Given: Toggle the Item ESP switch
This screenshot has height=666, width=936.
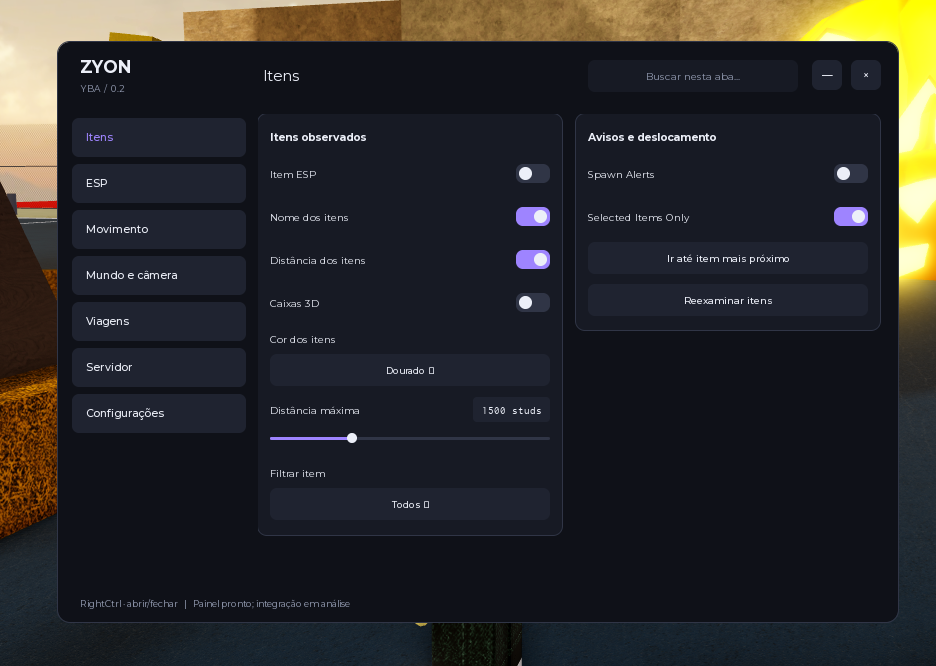Looking at the screenshot, I should [x=532, y=174].
